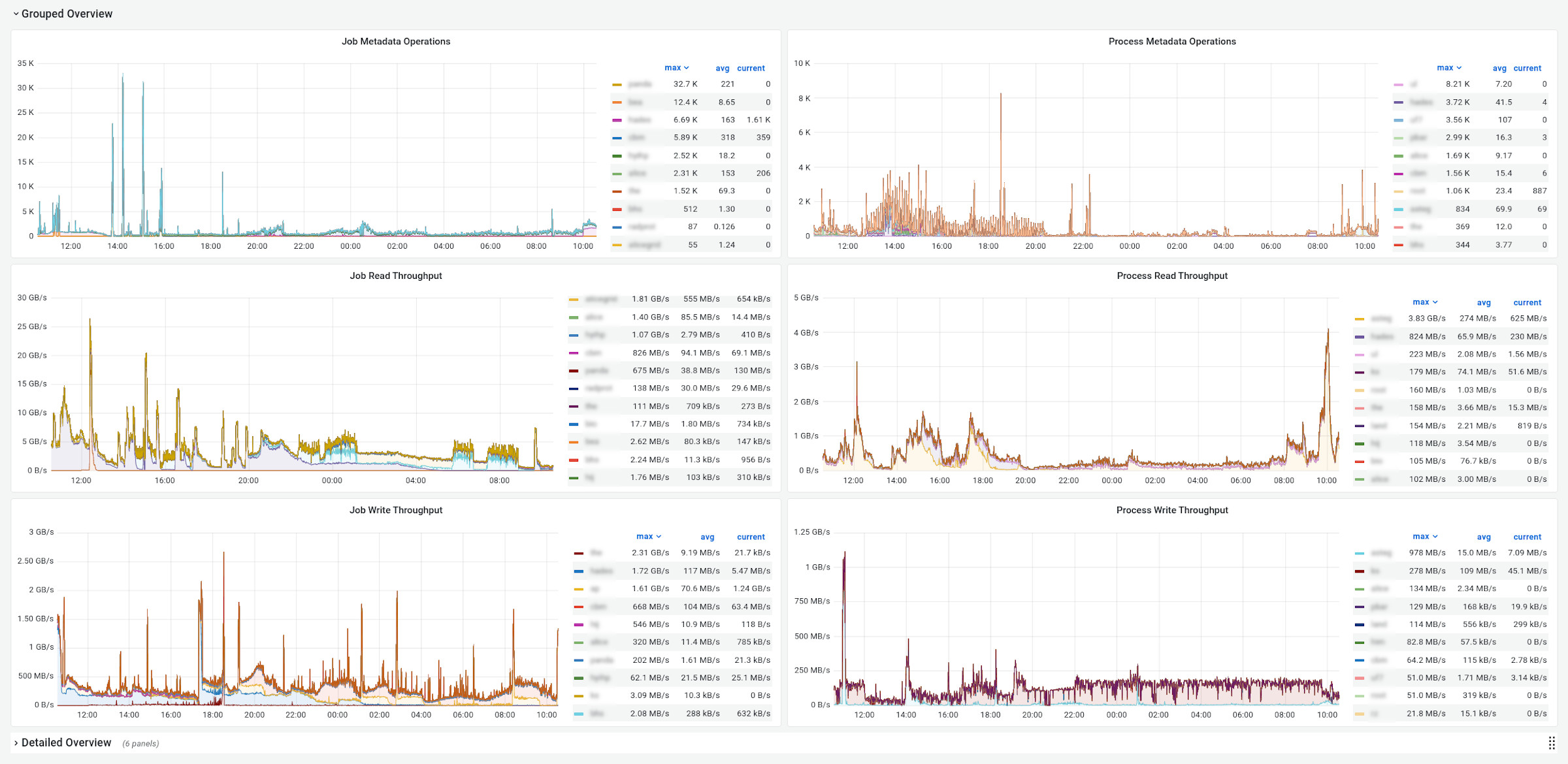
Task: Toggle series with 3.83 GB/s max in Process Read
Action: coord(1381,319)
